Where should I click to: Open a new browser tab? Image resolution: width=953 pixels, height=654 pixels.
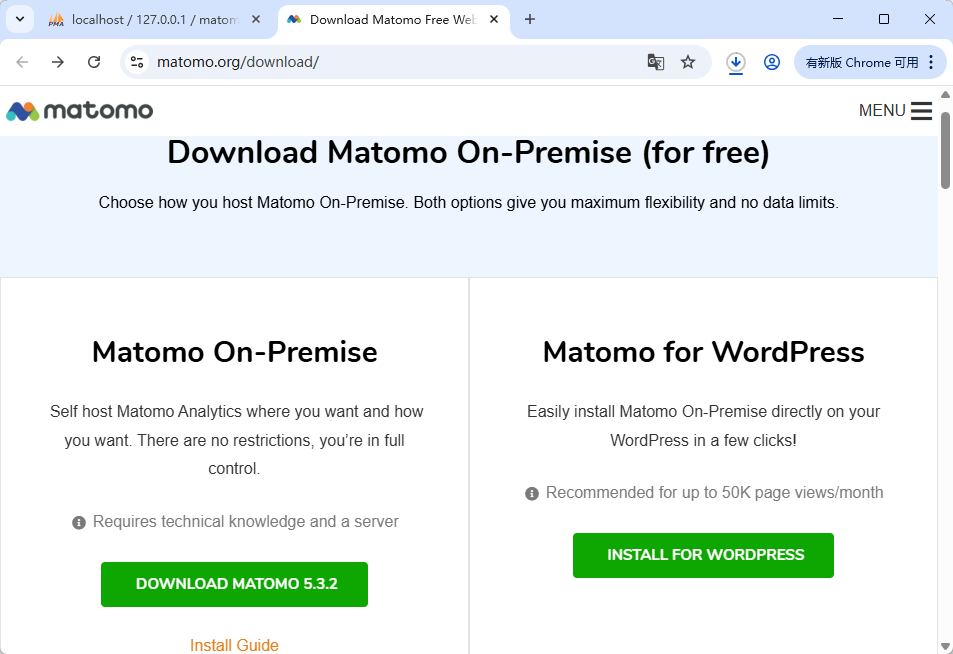click(529, 19)
